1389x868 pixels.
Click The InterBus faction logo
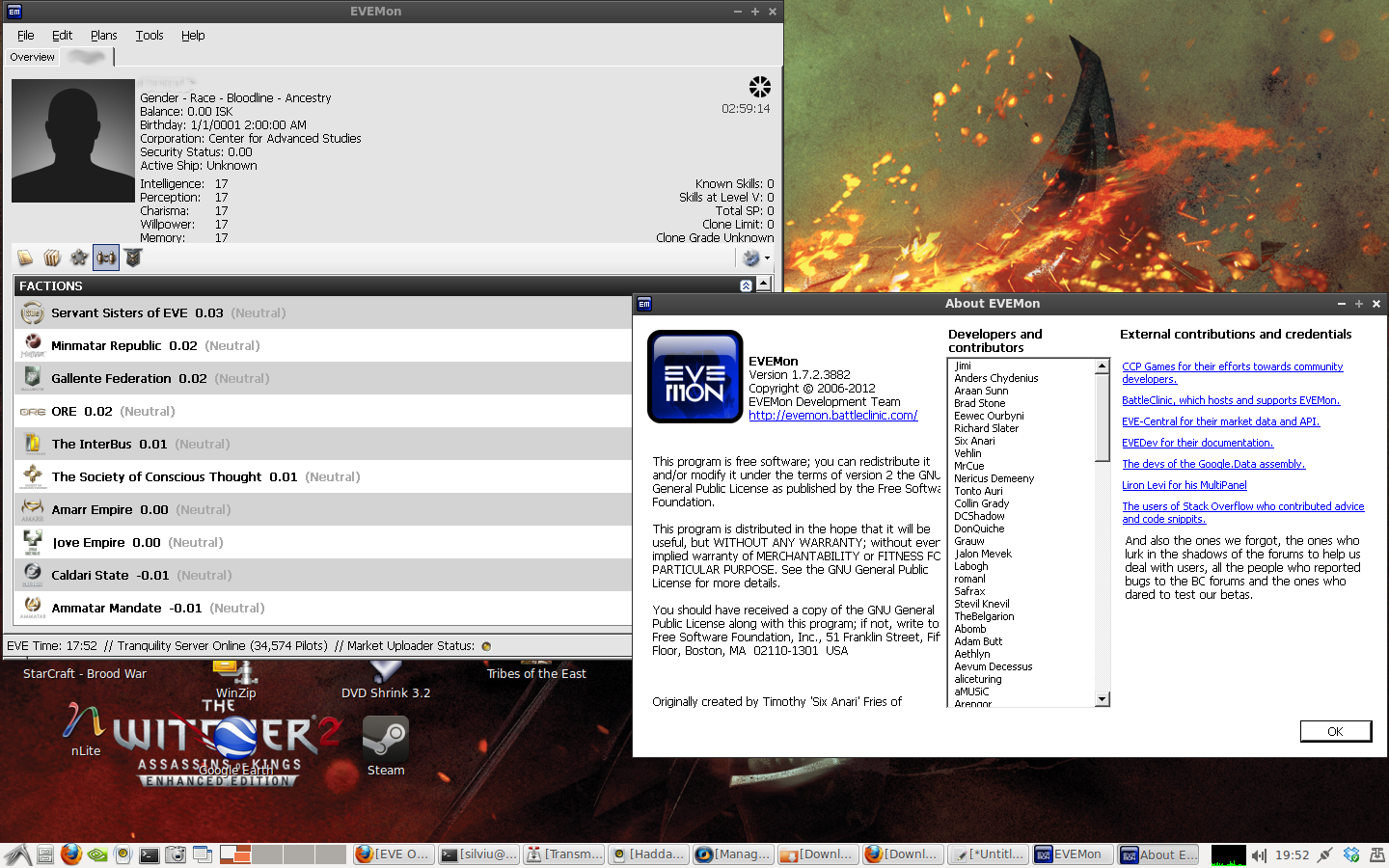(33, 444)
